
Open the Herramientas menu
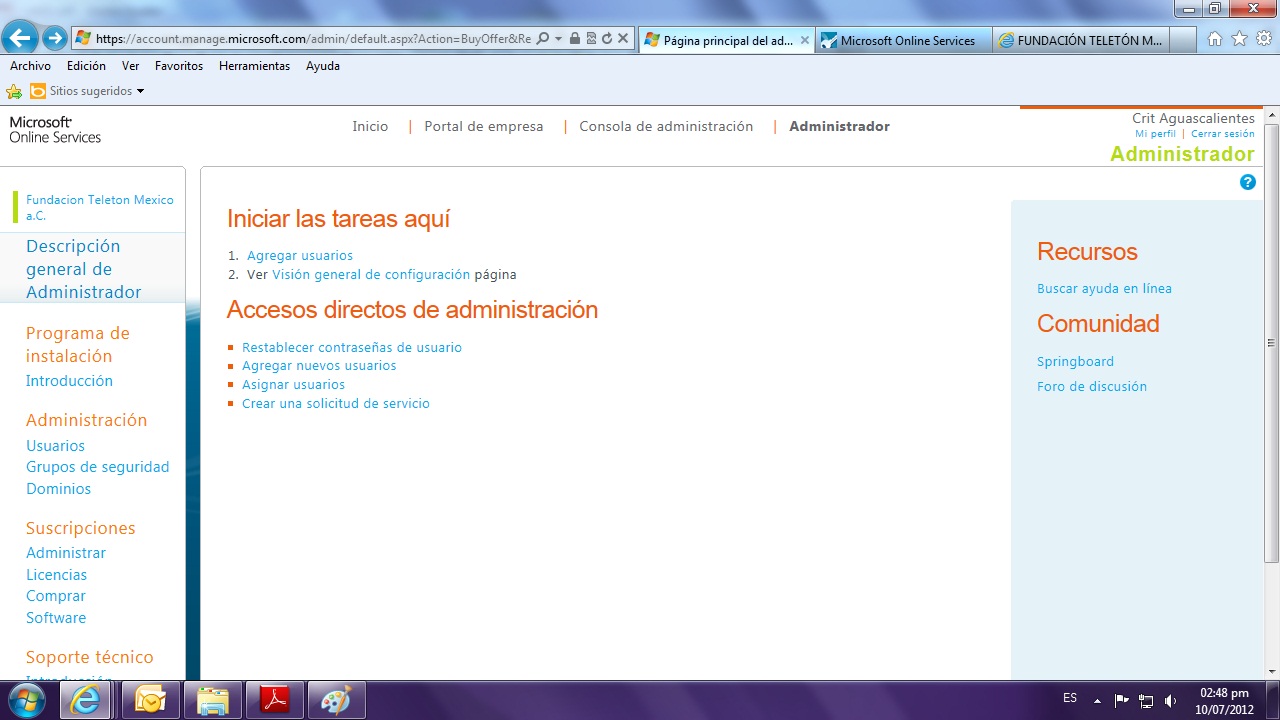pyautogui.click(x=254, y=66)
